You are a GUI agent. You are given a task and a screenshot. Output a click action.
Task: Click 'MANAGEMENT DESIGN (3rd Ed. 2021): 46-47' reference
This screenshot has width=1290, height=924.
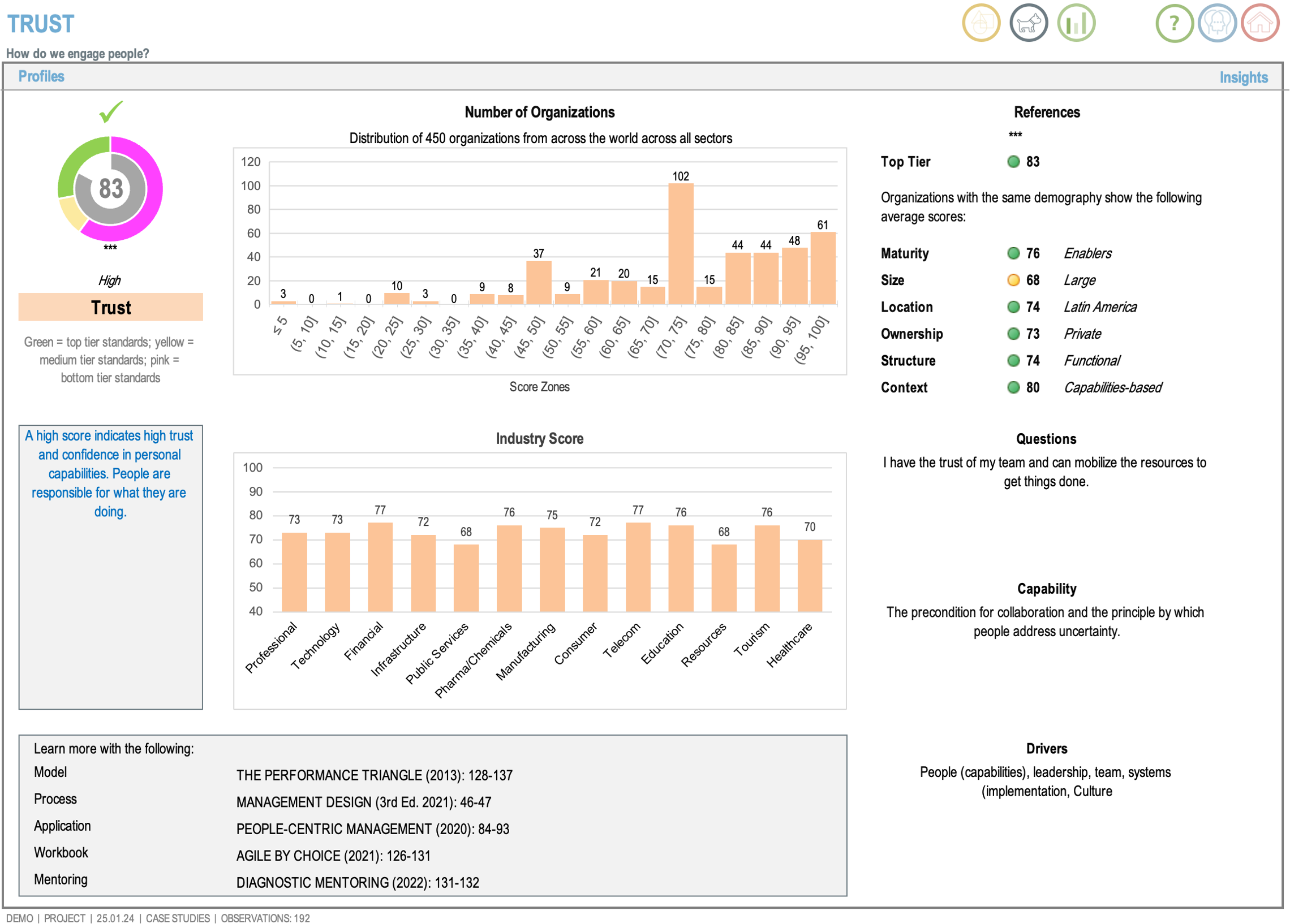(363, 802)
